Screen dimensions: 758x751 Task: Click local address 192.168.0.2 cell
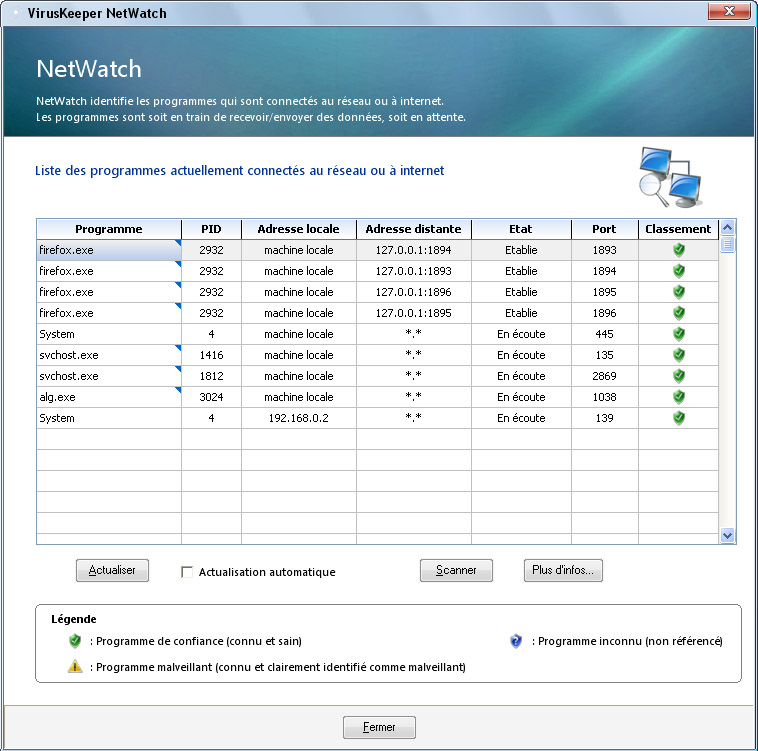299,418
